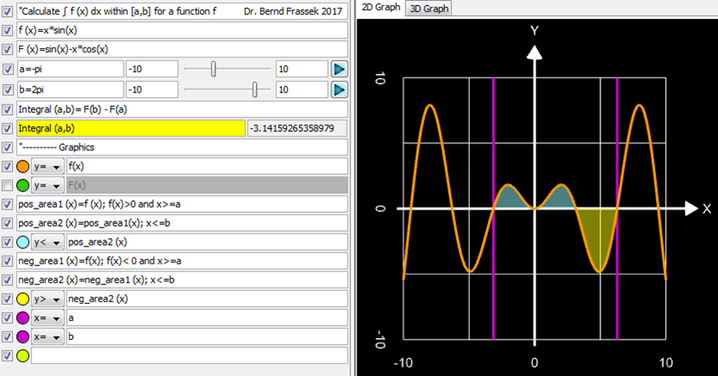This screenshot has height=376, width=718.
Task: Click the f(x) graph expression field
Action: (207, 166)
